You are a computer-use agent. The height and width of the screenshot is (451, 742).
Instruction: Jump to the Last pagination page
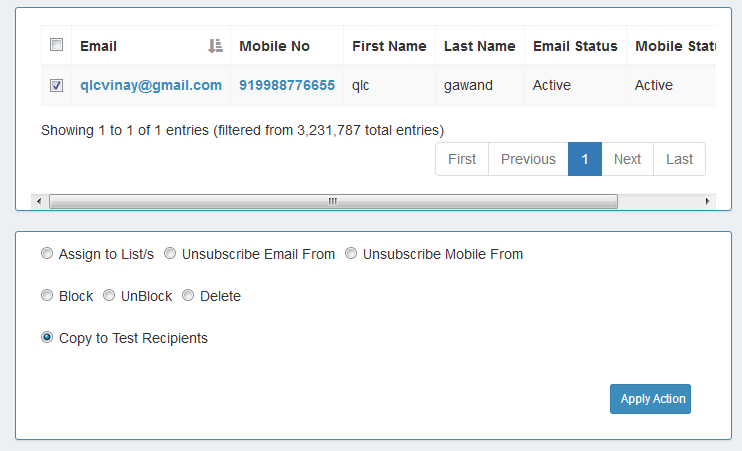pyautogui.click(x=679, y=159)
